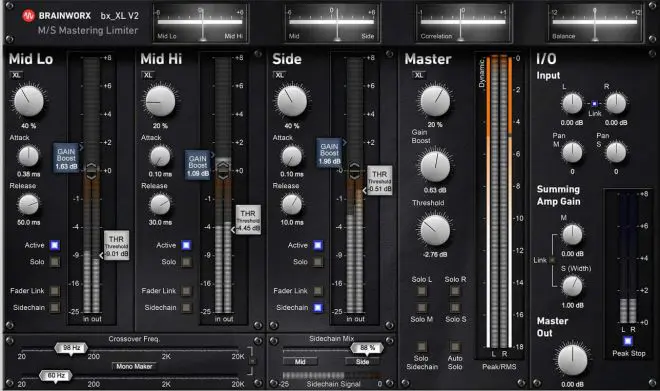Enable the Auto Solo switch
The image size is (660, 391).
455,347
